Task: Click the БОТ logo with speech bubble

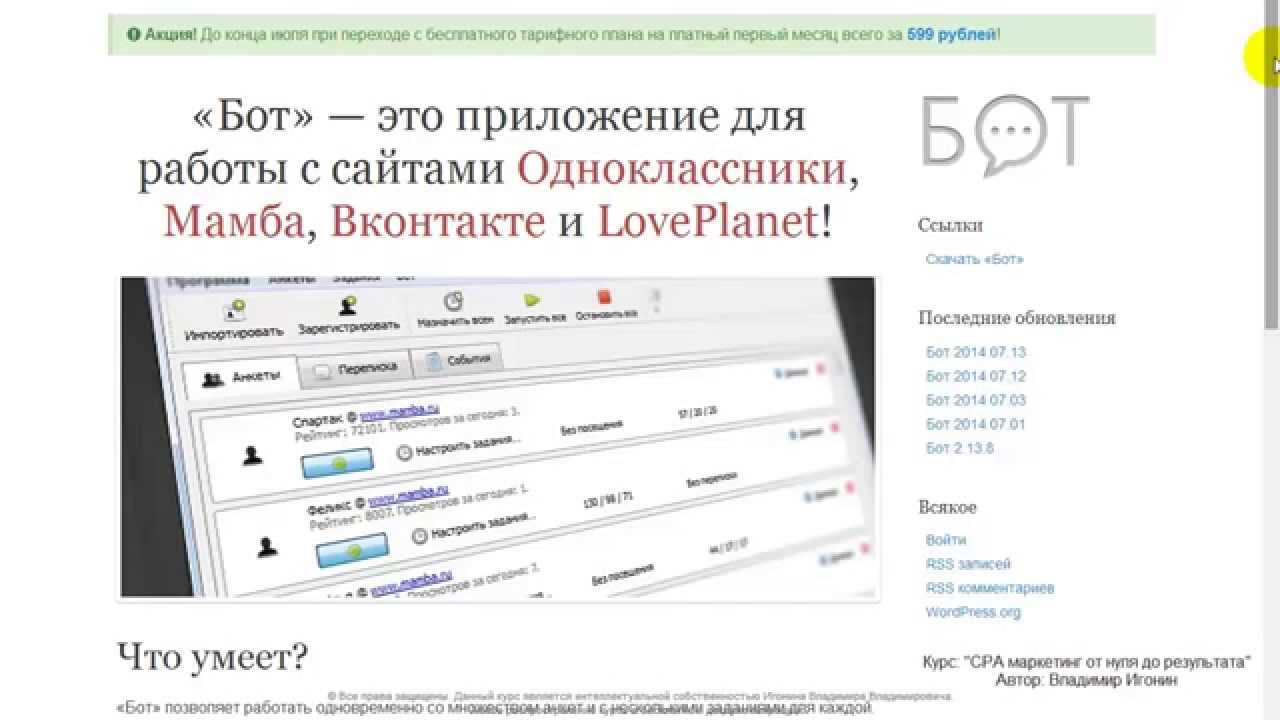Action: [1004, 135]
